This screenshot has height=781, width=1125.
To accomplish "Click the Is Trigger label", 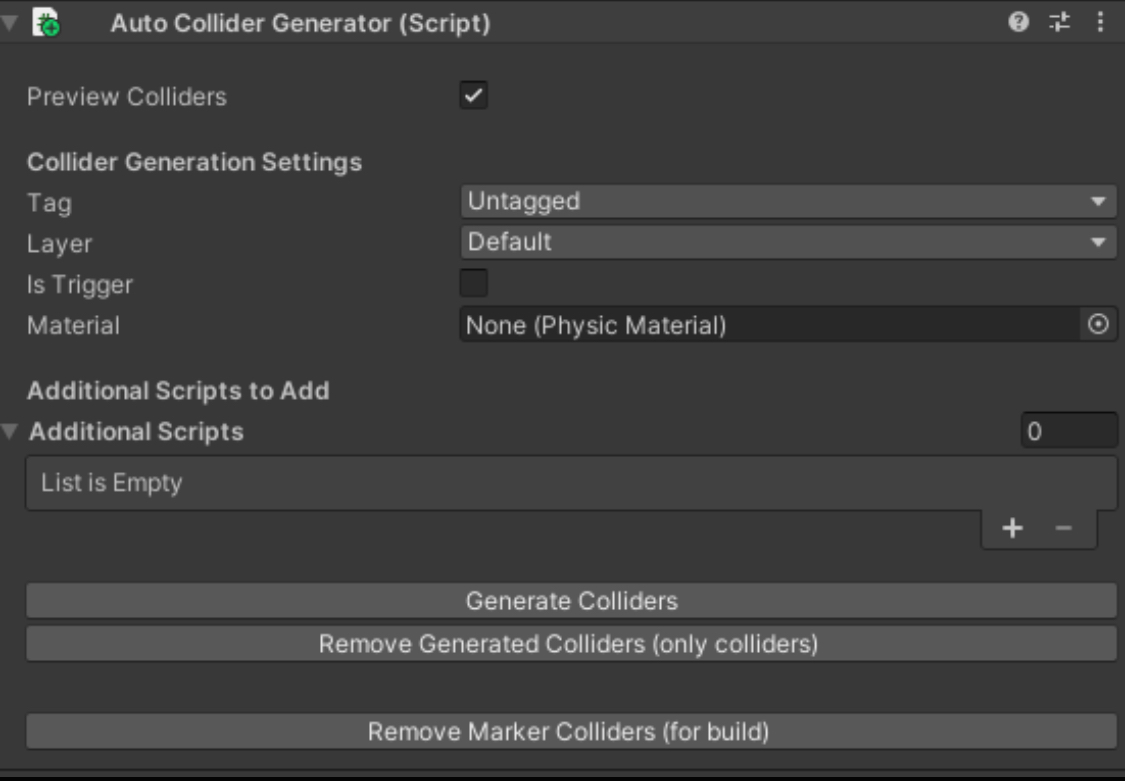I will coord(79,285).
